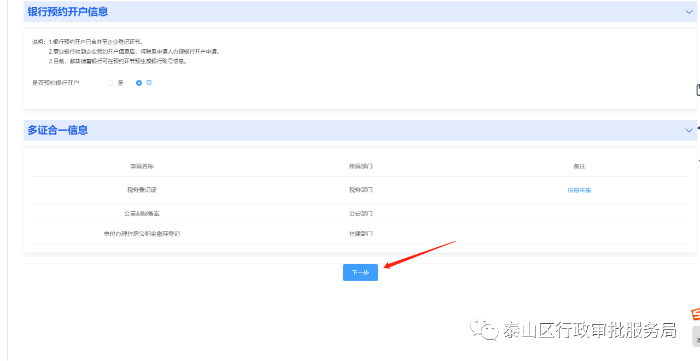Click the 银行预约开户信息 section header

click(x=360, y=12)
